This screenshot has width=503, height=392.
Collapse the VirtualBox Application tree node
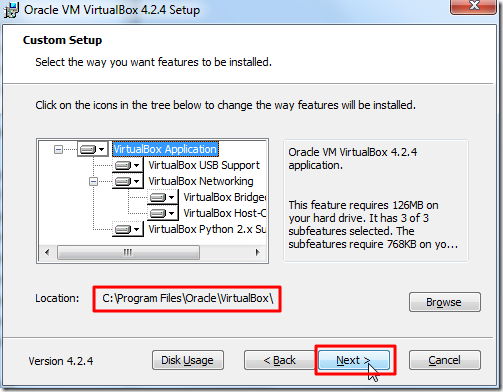[58, 149]
